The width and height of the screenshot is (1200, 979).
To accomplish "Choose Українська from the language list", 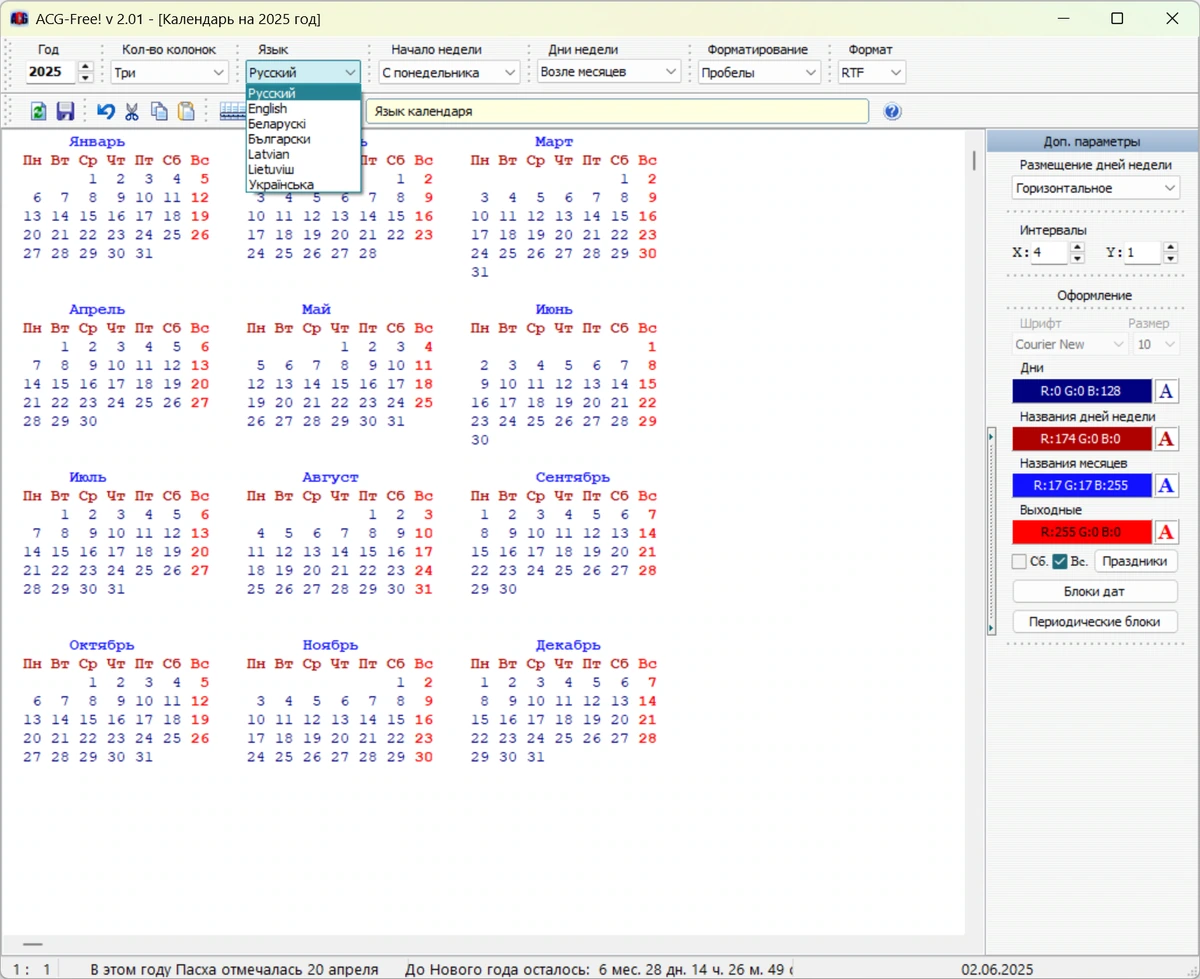I will coord(281,184).
